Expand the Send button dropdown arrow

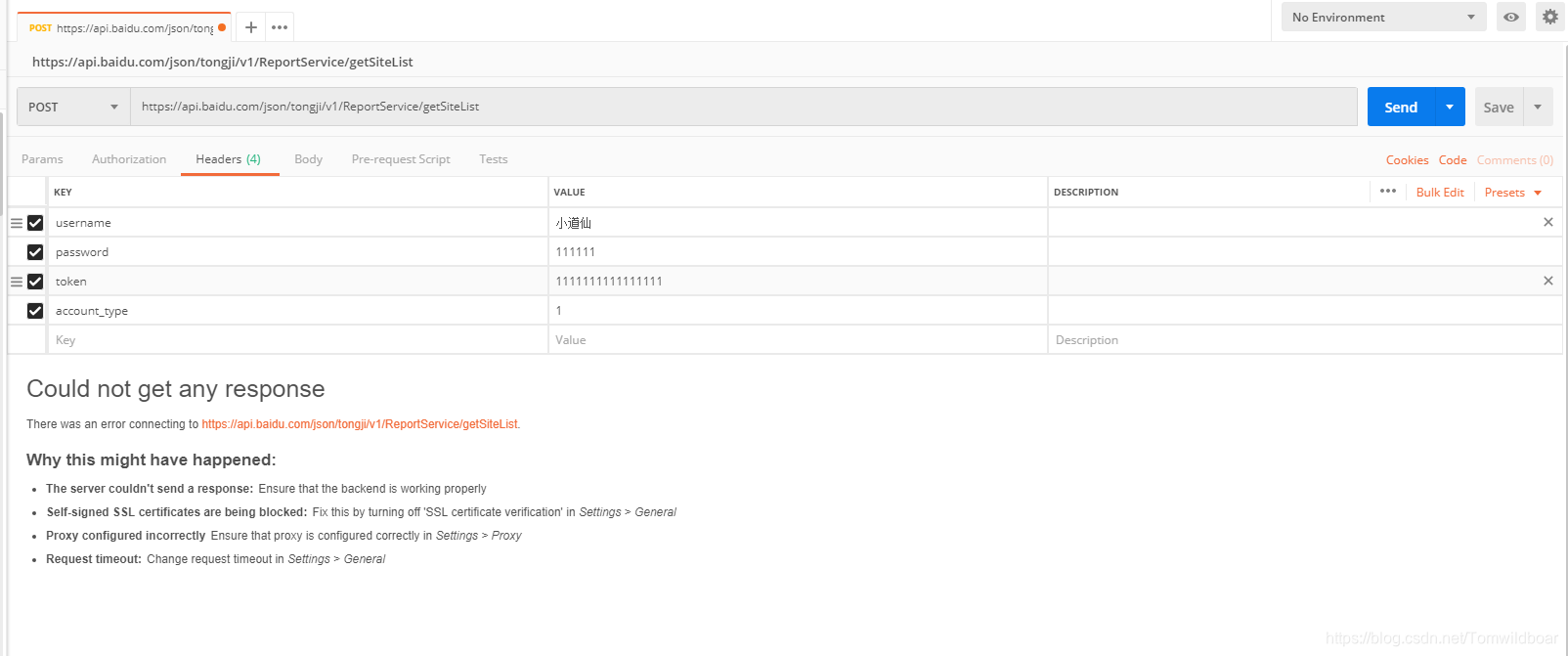coord(1450,107)
